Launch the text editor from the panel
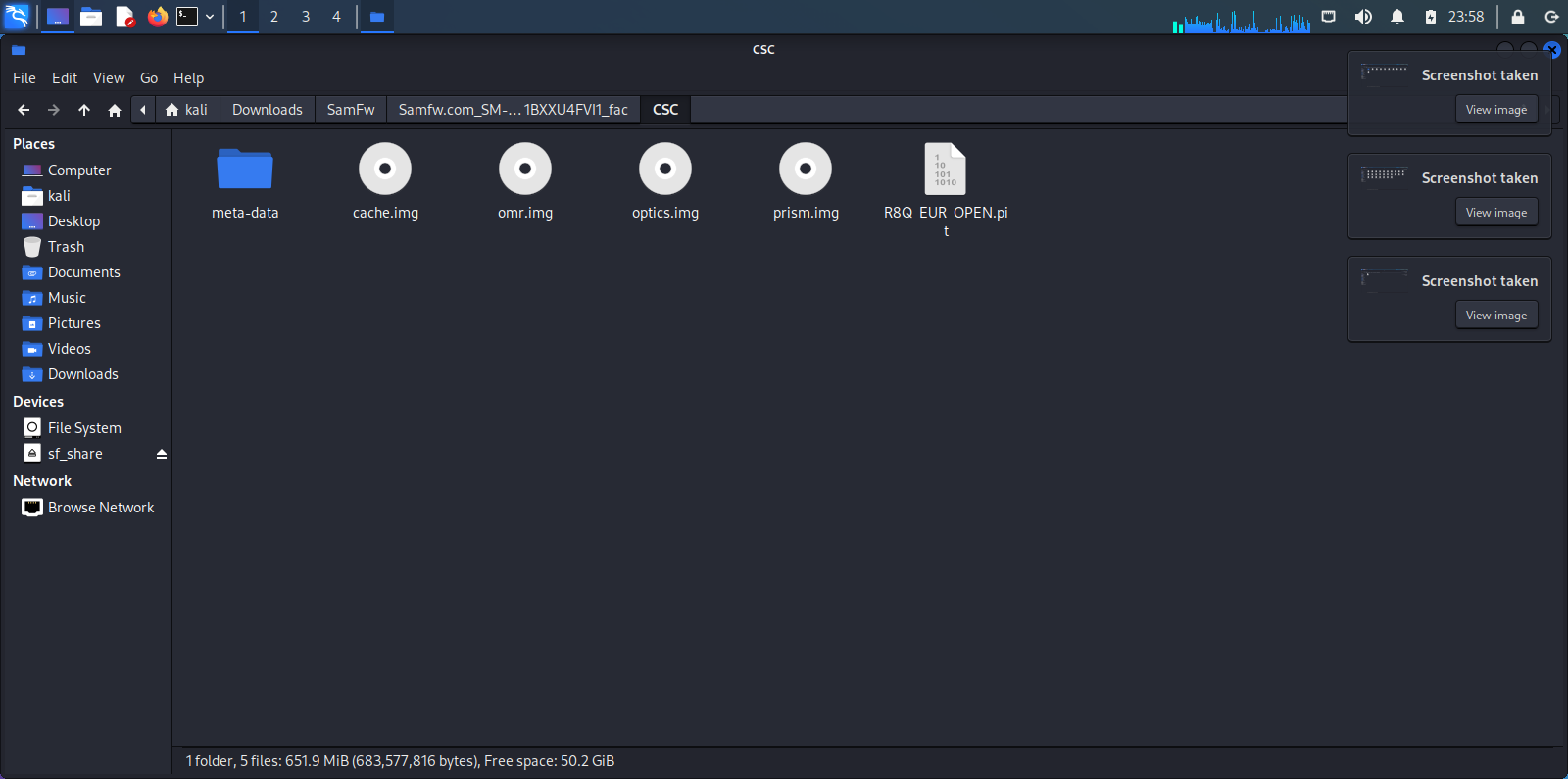1568x779 pixels. [x=124, y=17]
